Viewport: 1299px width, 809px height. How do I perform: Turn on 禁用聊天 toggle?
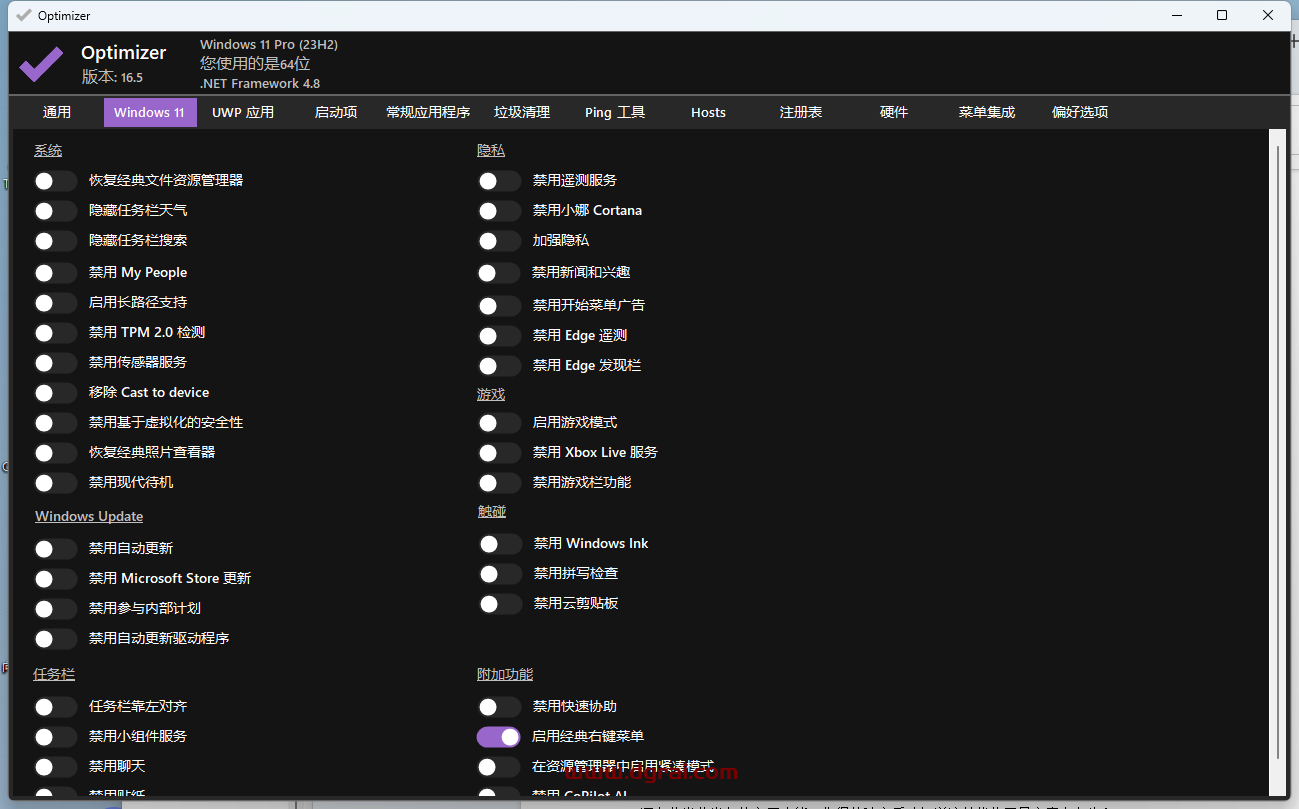tap(55, 767)
